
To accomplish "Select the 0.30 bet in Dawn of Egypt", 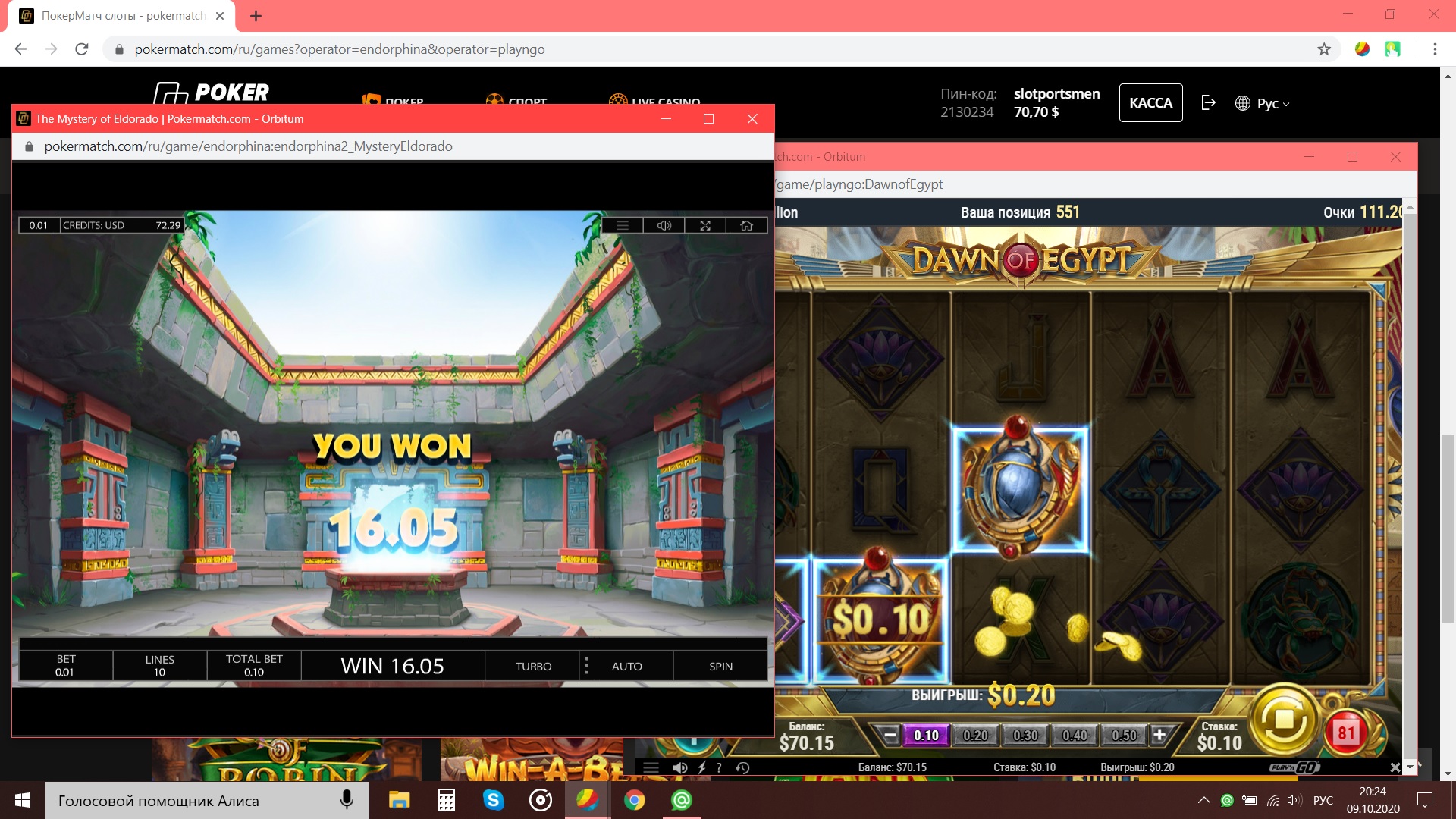I will [1025, 735].
